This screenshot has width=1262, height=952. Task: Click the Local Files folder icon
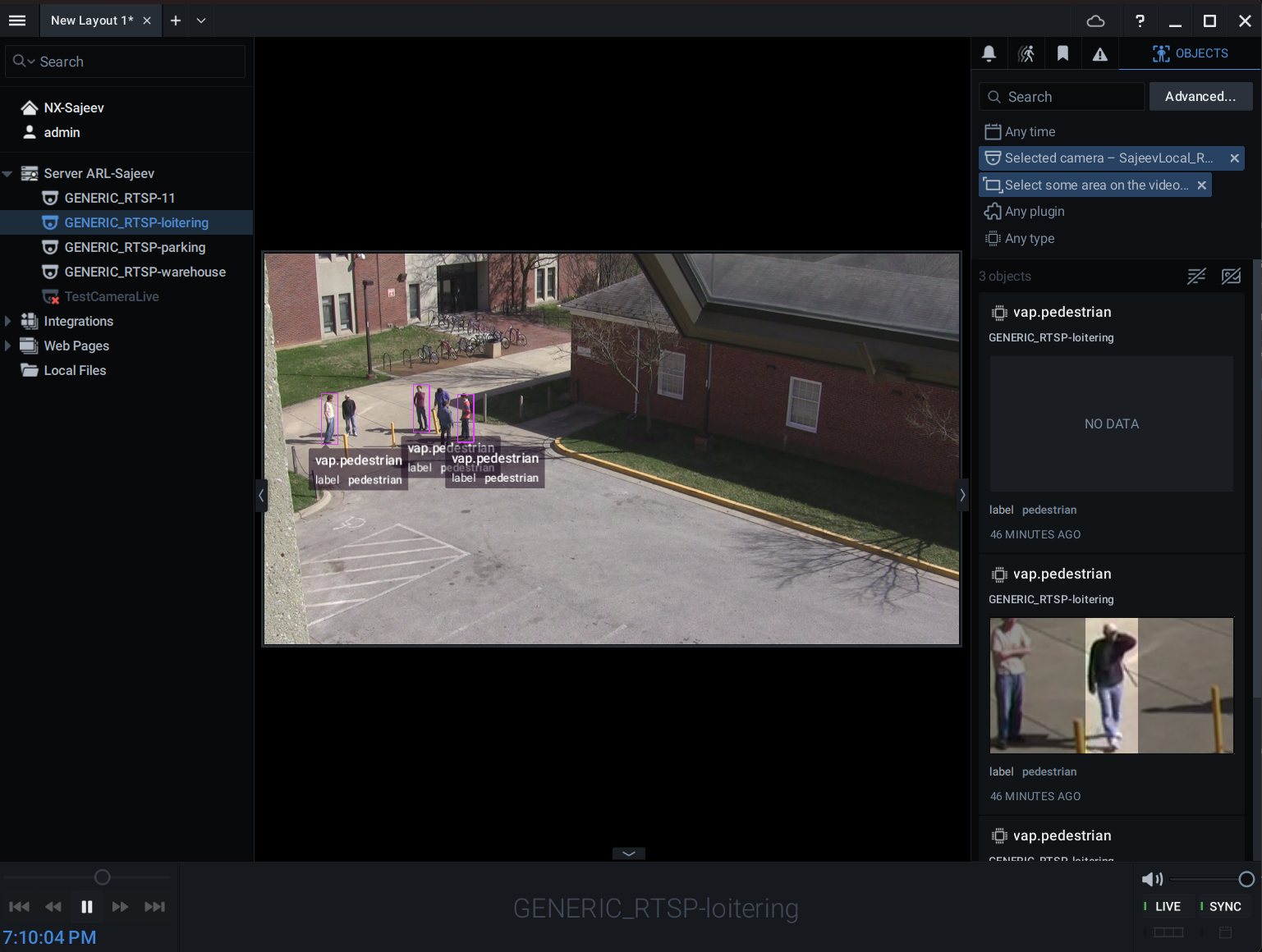30,370
